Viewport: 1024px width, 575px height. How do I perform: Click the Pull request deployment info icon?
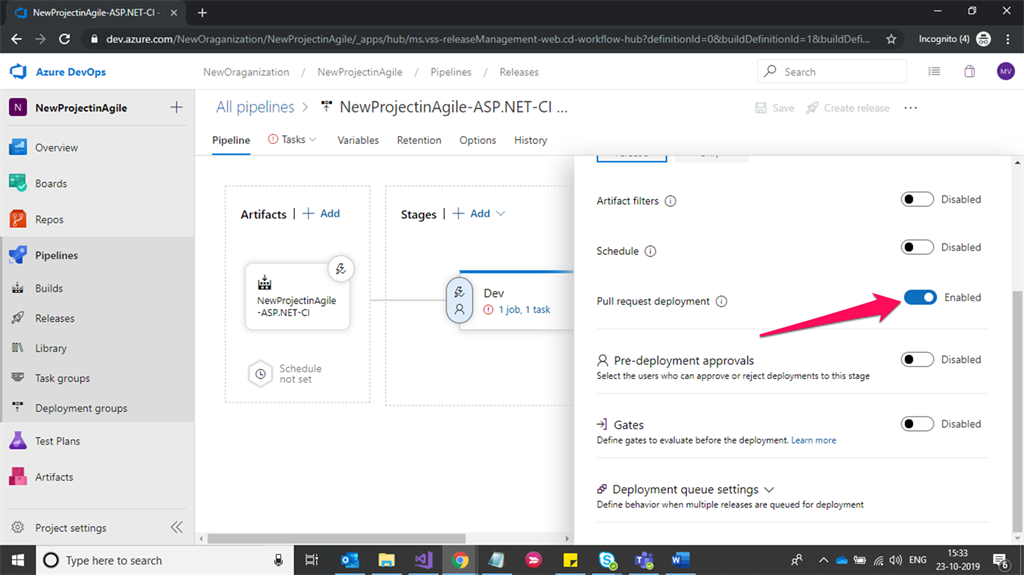[721, 301]
